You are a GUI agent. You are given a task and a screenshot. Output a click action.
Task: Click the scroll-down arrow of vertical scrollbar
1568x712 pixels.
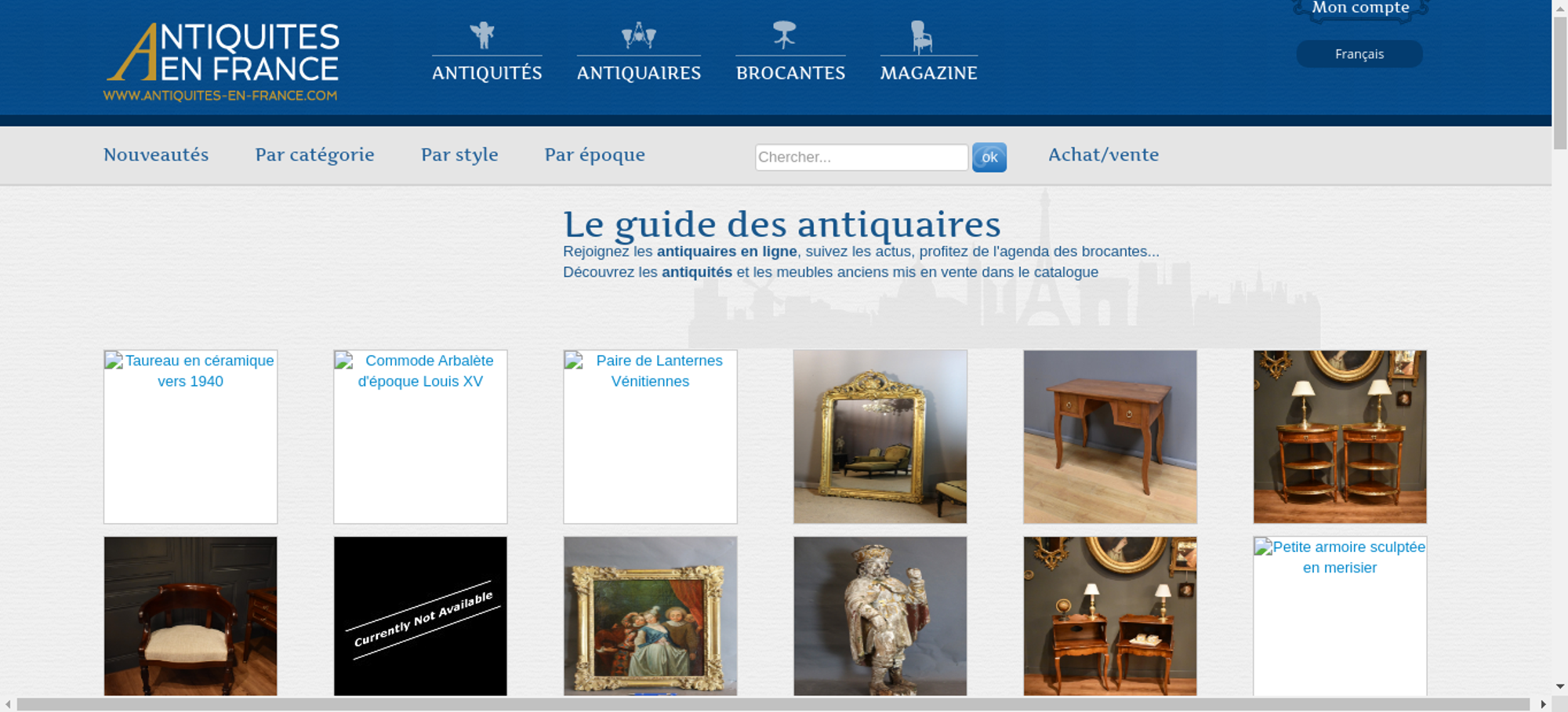[1559, 686]
